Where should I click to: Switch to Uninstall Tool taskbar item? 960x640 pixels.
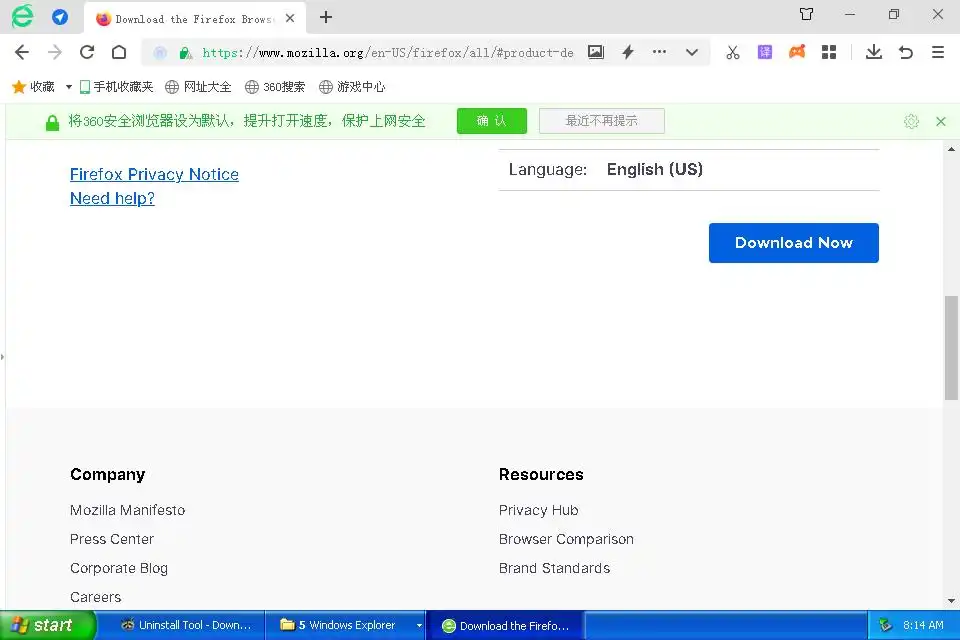186,625
